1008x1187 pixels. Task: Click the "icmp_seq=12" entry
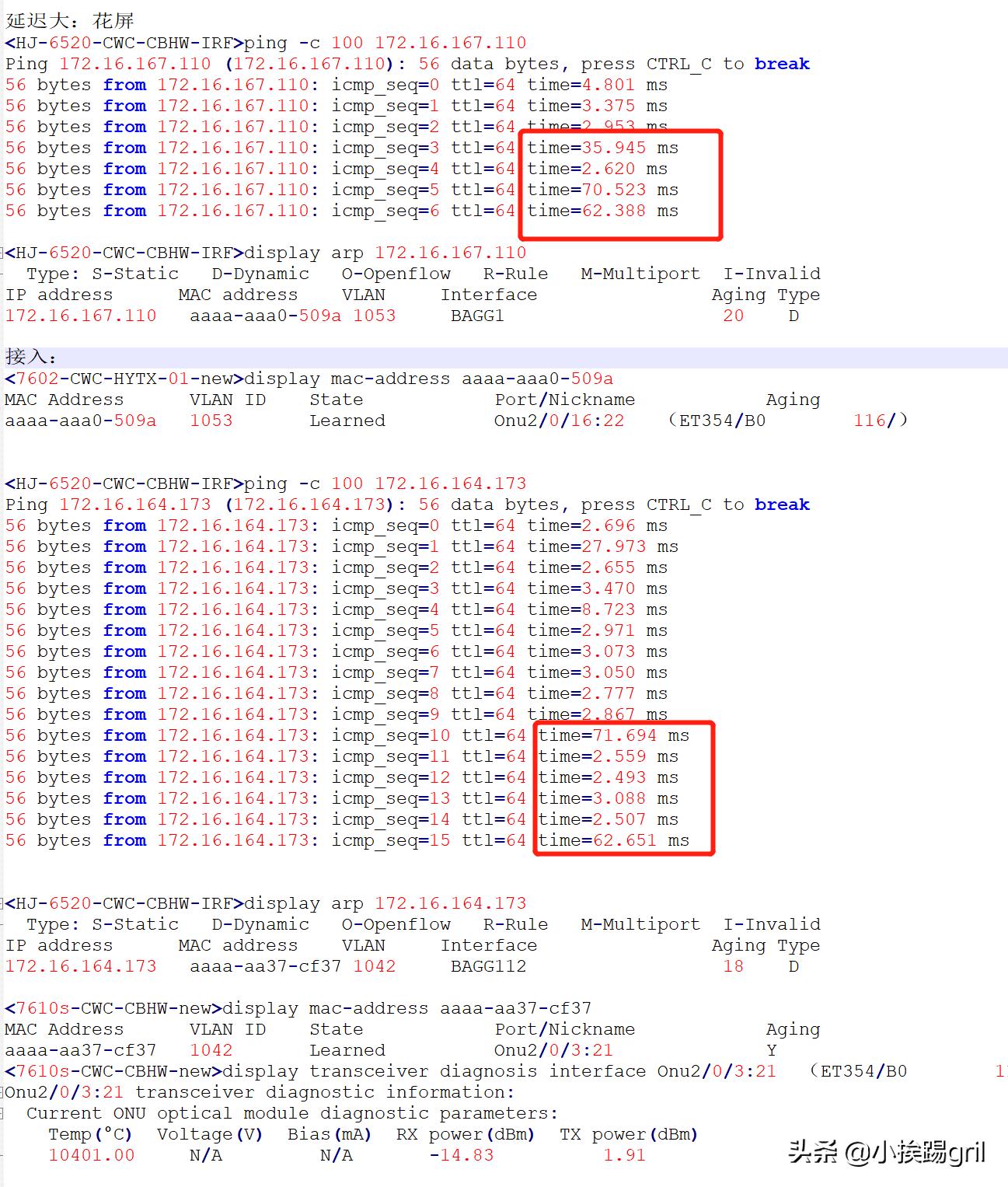(390, 777)
